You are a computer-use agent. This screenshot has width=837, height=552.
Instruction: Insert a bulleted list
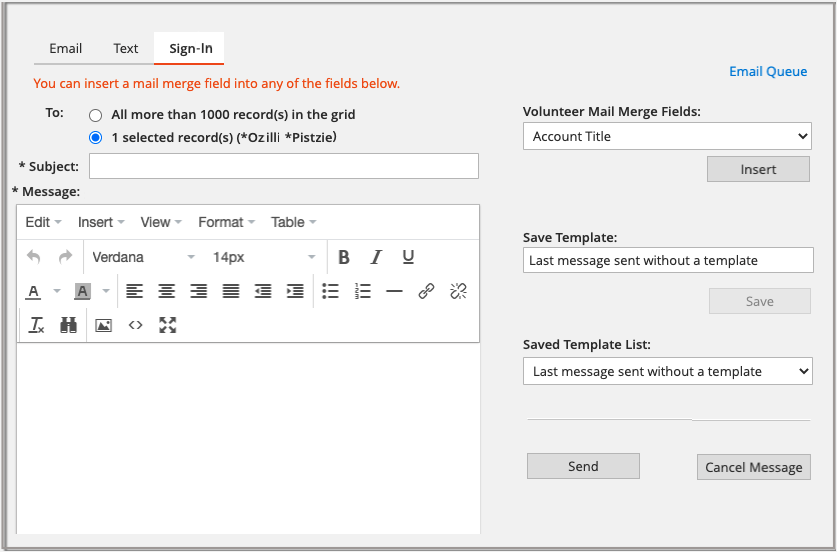pyautogui.click(x=330, y=292)
